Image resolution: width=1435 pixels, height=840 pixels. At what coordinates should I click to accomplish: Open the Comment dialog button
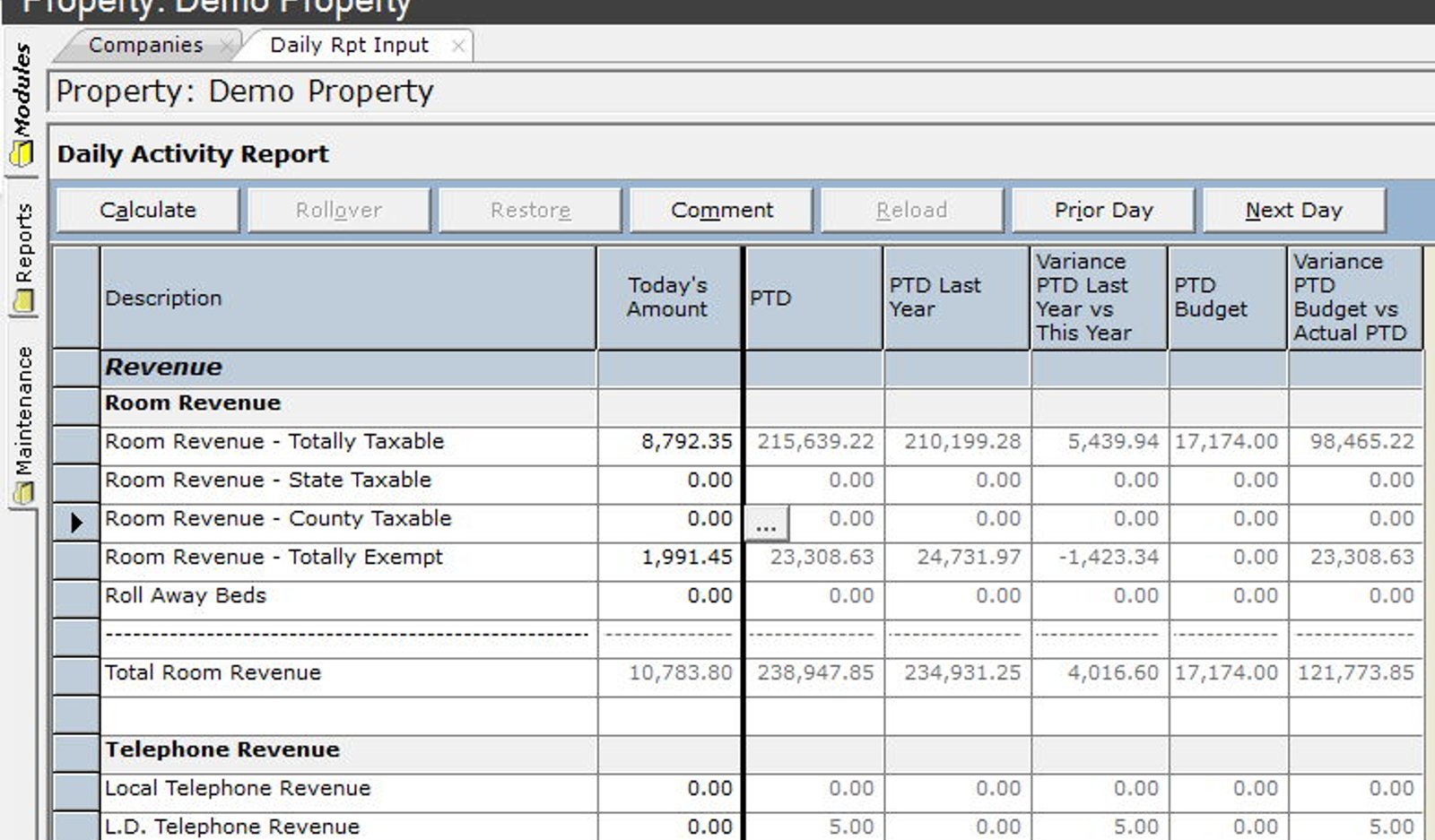click(x=721, y=210)
